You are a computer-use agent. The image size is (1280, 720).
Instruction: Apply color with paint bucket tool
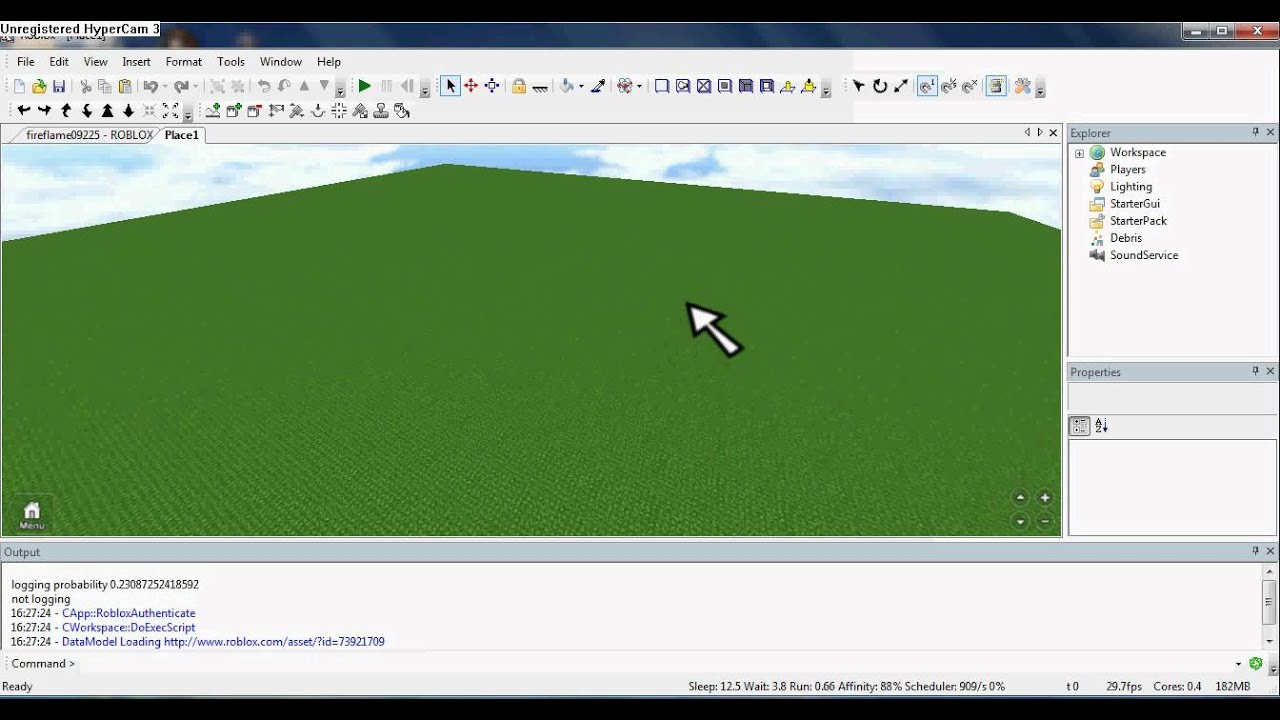click(567, 86)
